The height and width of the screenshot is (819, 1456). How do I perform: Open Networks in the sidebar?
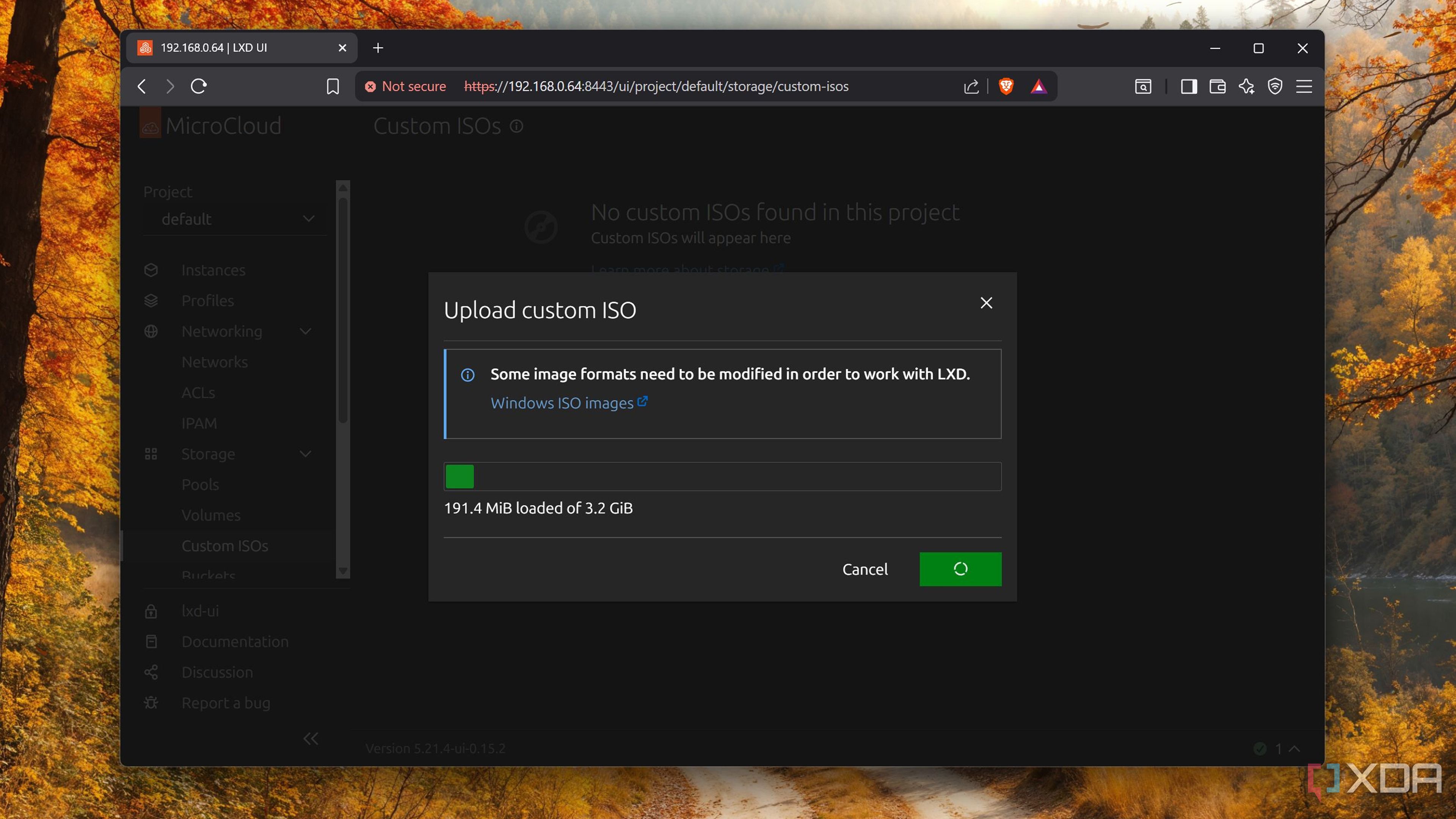coord(214,362)
